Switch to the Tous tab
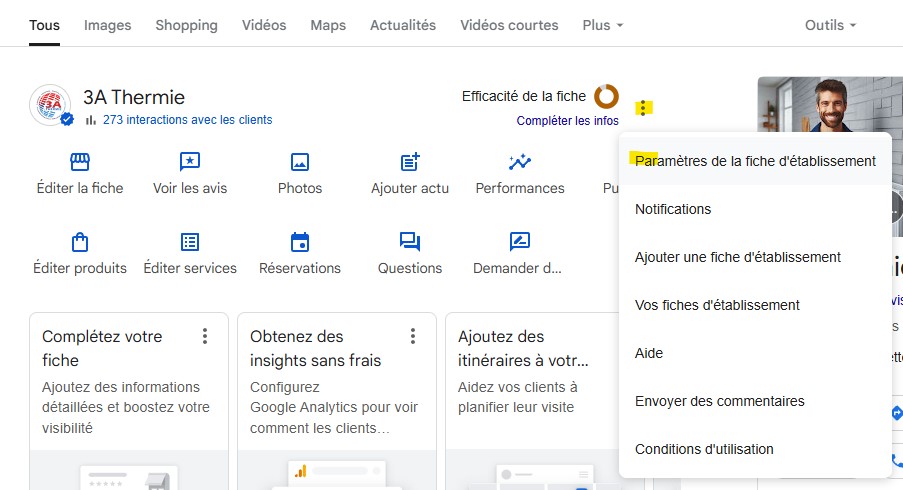Screen dimensions: 903x490 point(44,25)
